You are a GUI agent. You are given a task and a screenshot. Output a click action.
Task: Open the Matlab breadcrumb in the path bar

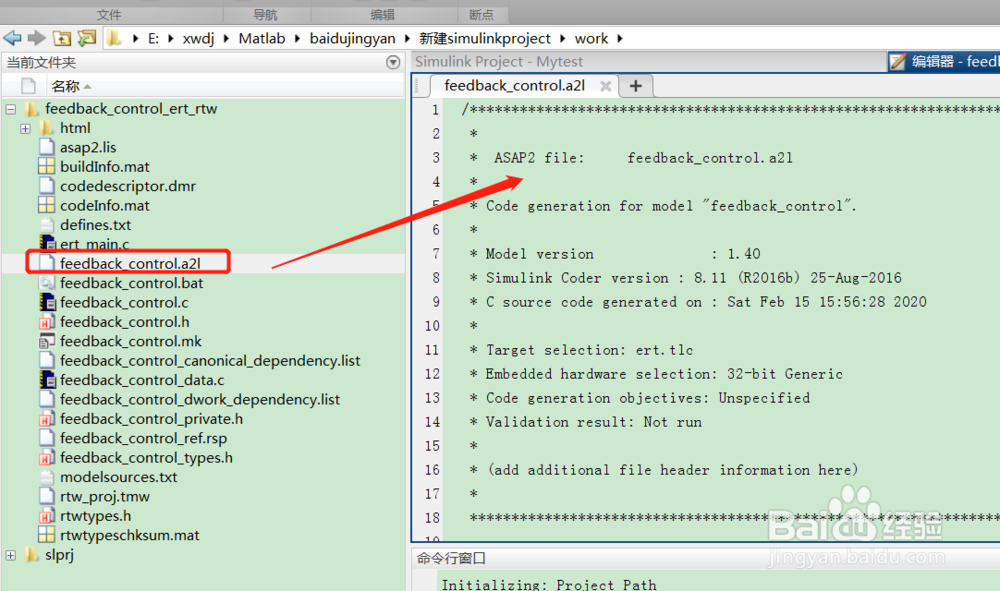[x=262, y=38]
